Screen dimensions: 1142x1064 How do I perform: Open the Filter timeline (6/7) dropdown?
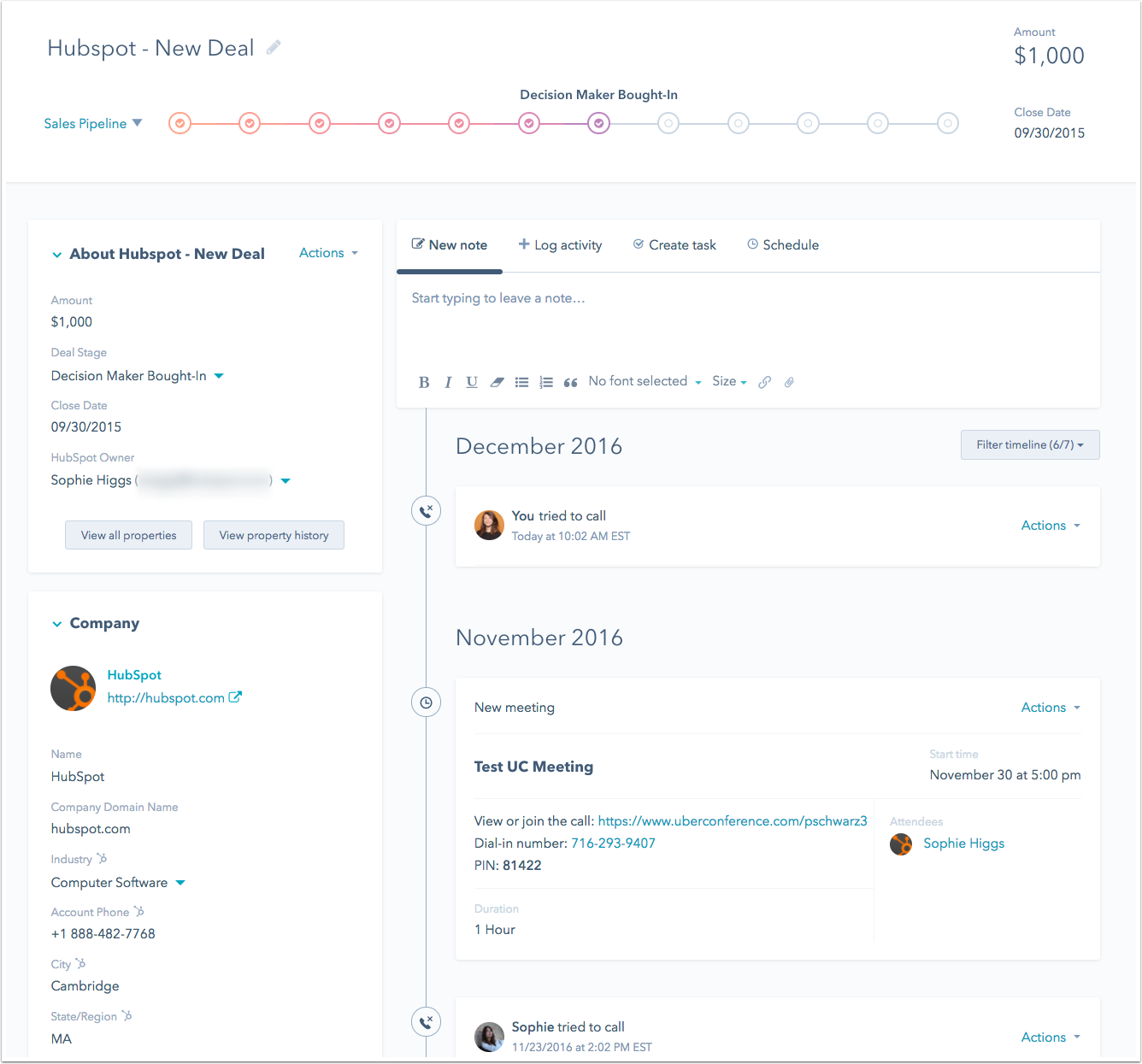point(1030,444)
